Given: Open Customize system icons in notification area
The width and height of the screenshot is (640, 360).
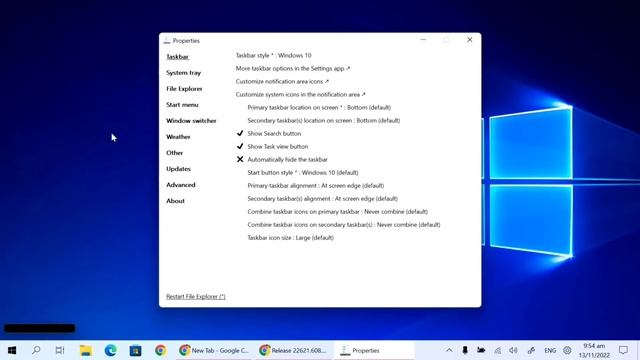Looking at the screenshot, I should pos(300,95).
